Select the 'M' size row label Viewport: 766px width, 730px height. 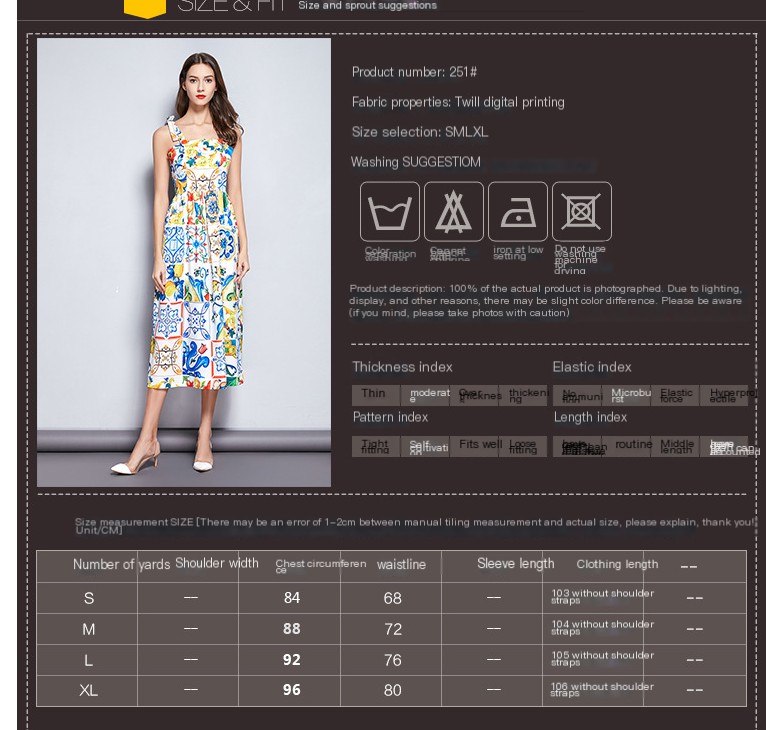[x=88, y=629]
